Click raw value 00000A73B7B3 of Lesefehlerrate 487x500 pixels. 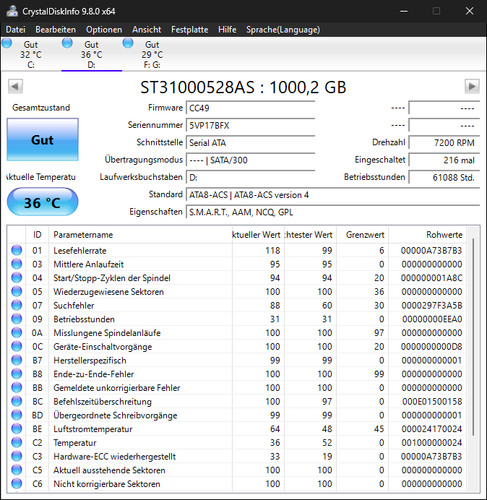click(431, 250)
